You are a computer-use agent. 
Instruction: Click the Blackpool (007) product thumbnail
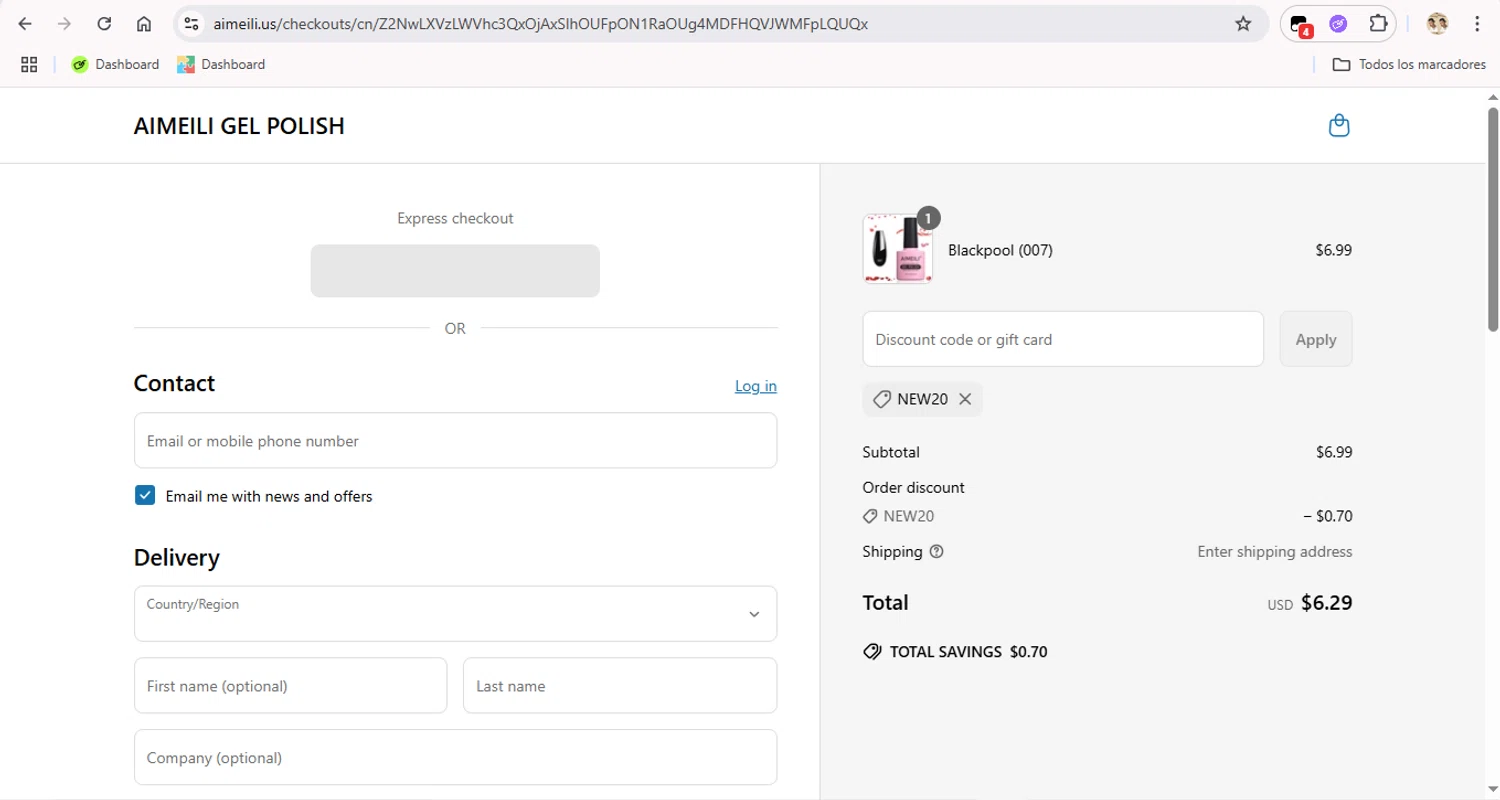tap(898, 248)
